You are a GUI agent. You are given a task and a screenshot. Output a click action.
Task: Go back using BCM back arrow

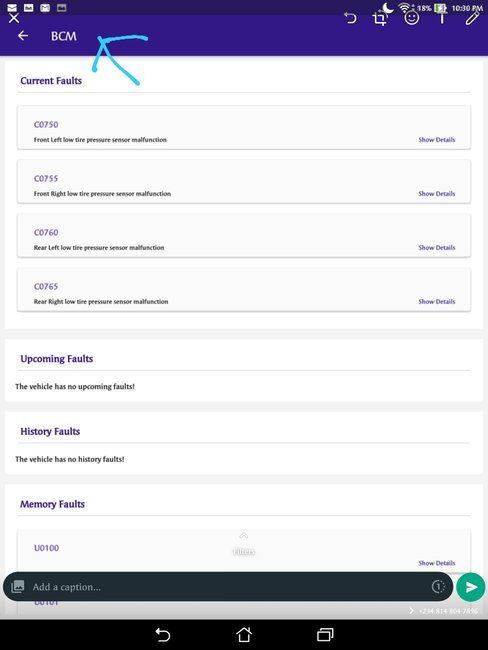[x=23, y=36]
